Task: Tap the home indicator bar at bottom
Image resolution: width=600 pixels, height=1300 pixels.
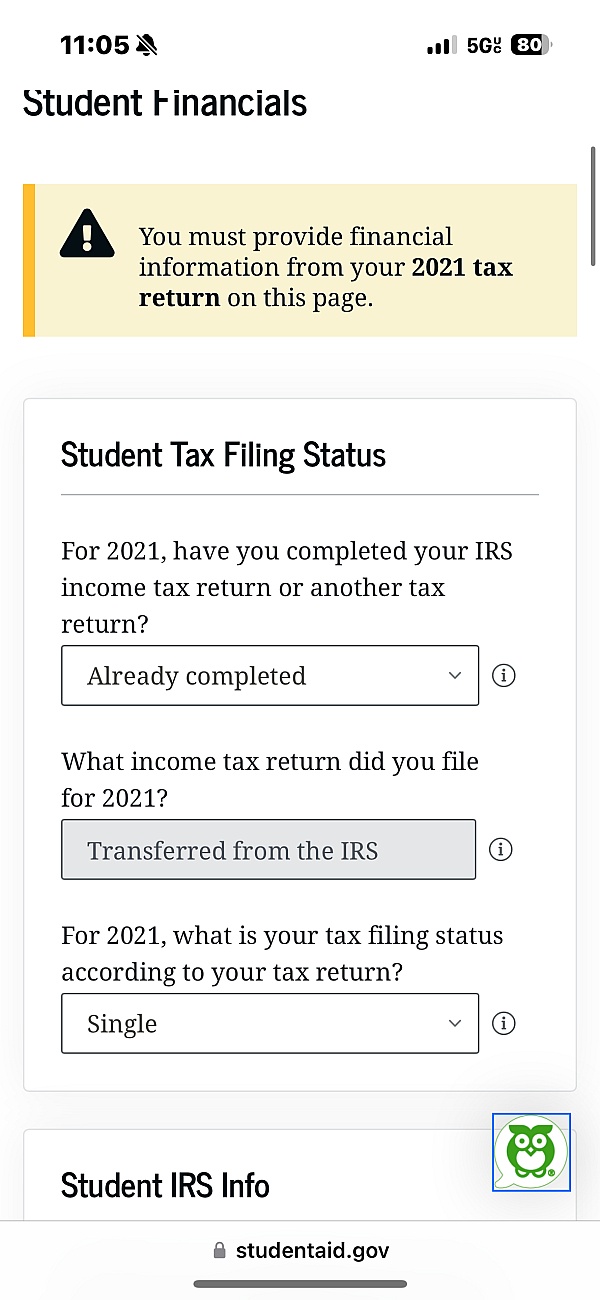Action: click(x=300, y=1284)
